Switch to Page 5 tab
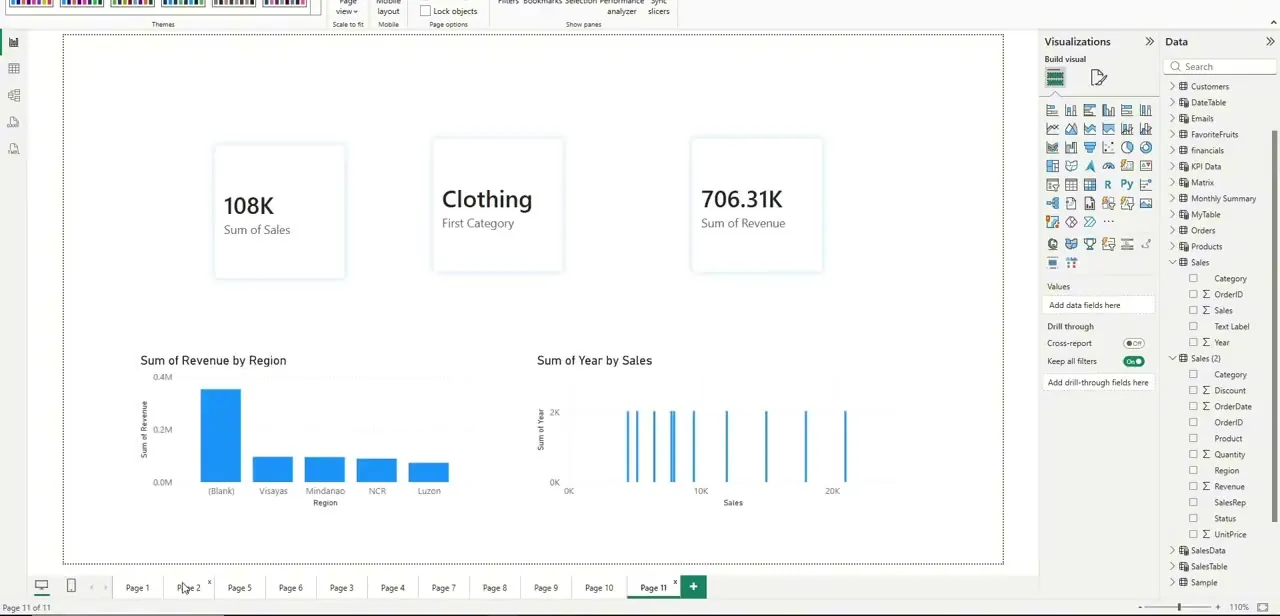The width and height of the screenshot is (1280, 616). coord(239,588)
